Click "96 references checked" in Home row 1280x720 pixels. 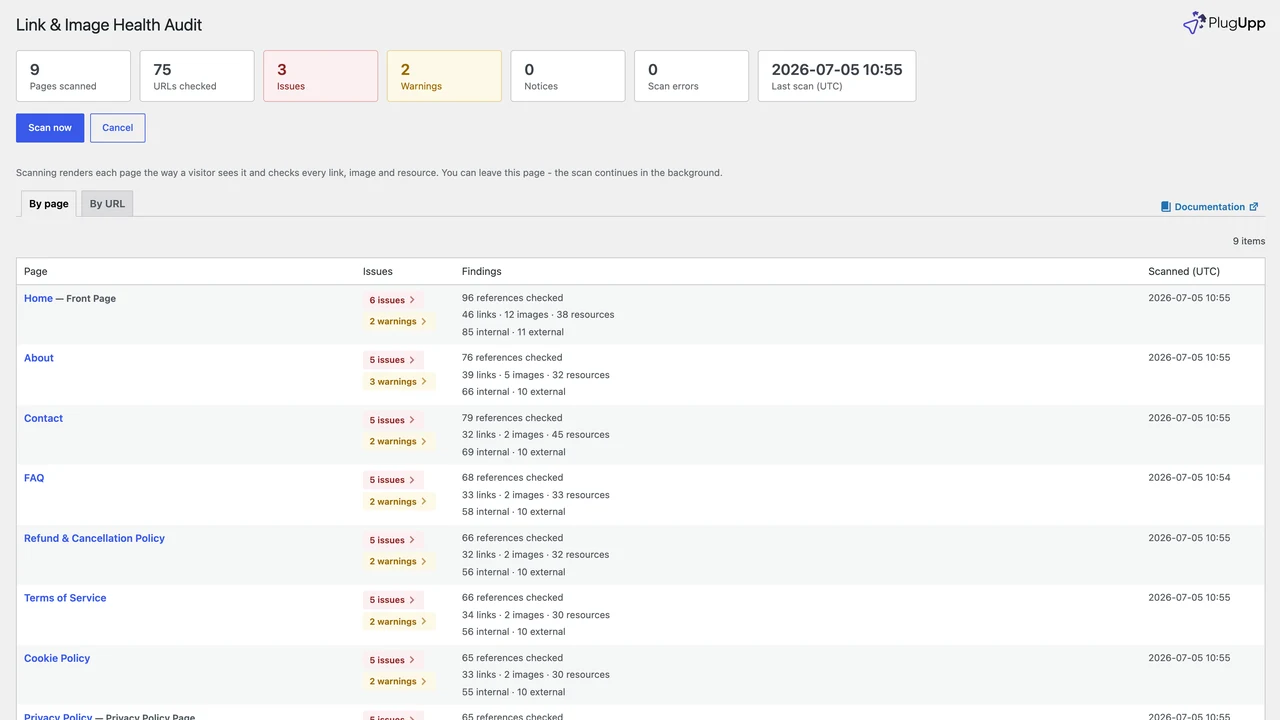pos(512,298)
